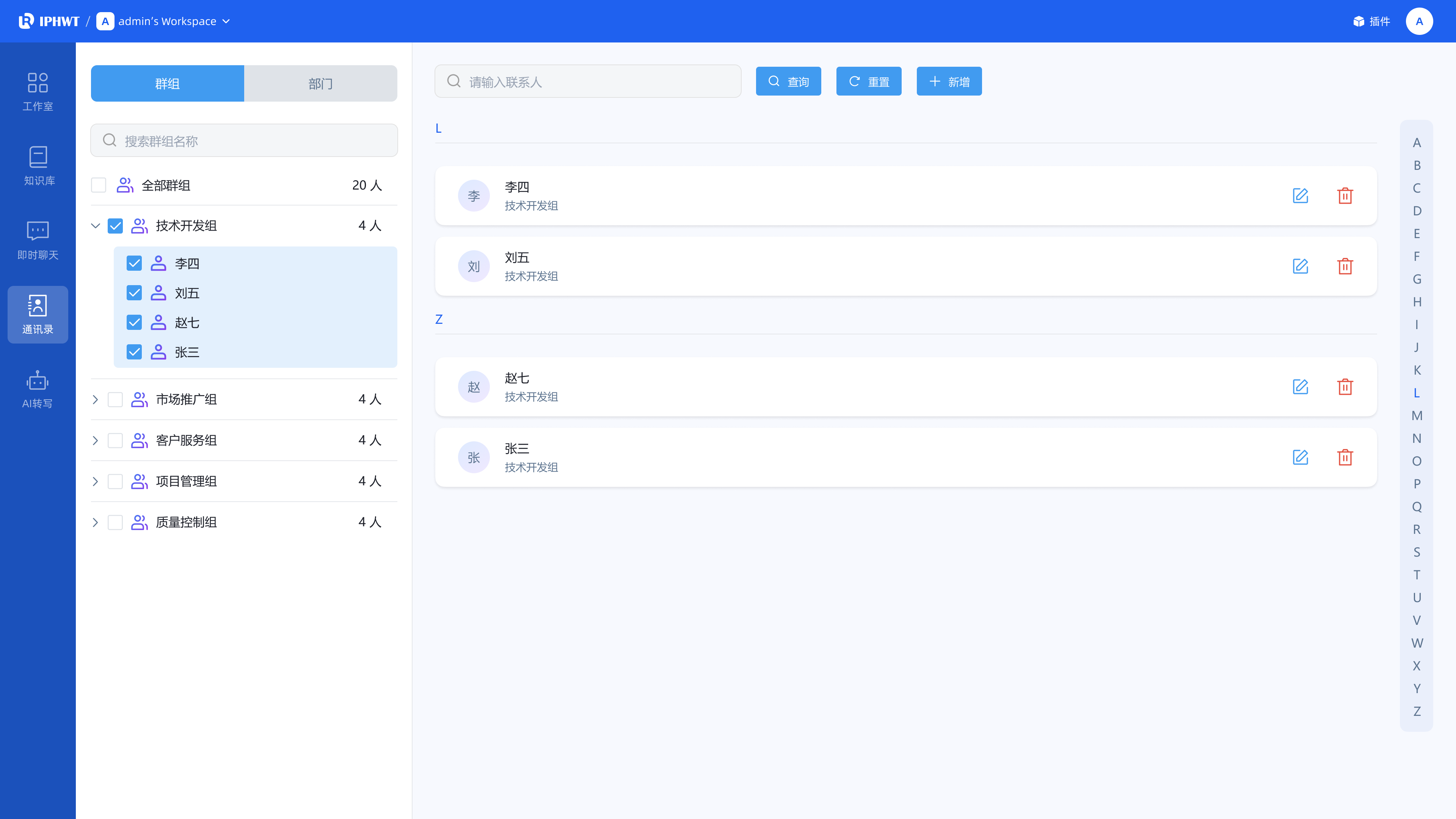
Task: Expand the 客户服务组 group
Action: (96, 440)
